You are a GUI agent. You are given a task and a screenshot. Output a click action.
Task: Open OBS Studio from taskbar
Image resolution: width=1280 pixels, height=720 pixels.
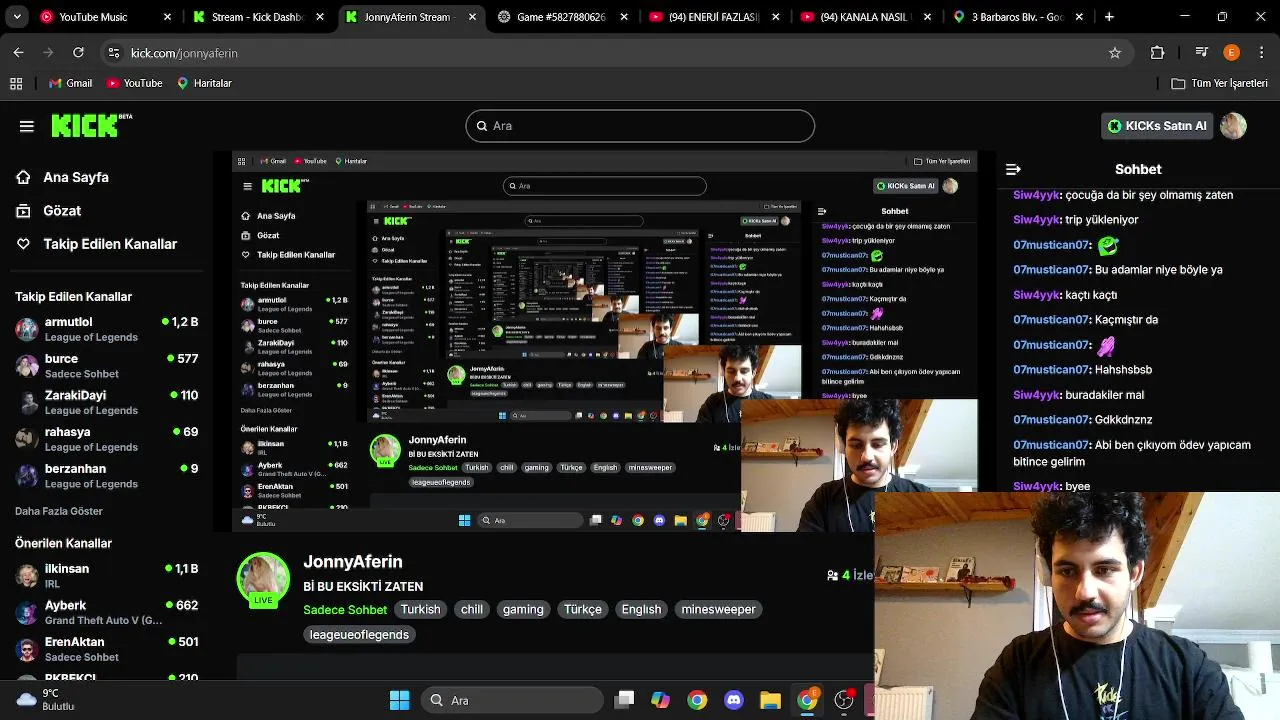click(x=844, y=700)
